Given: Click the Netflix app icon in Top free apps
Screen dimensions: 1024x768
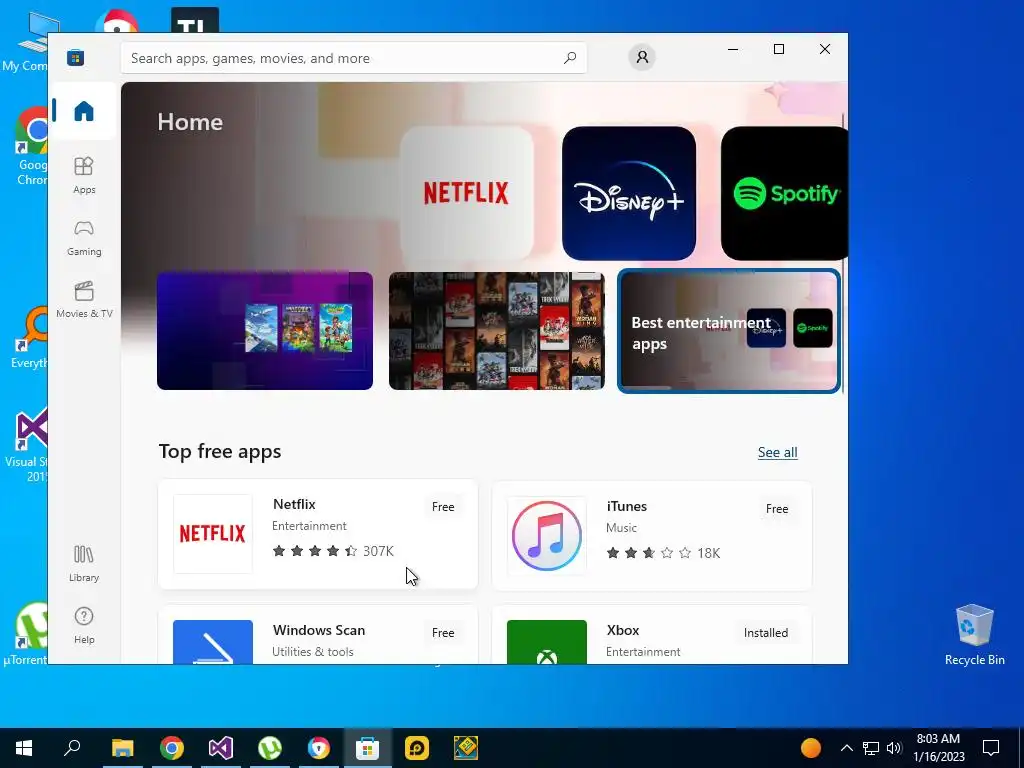Looking at the screenshot, I should click(213, 534).
